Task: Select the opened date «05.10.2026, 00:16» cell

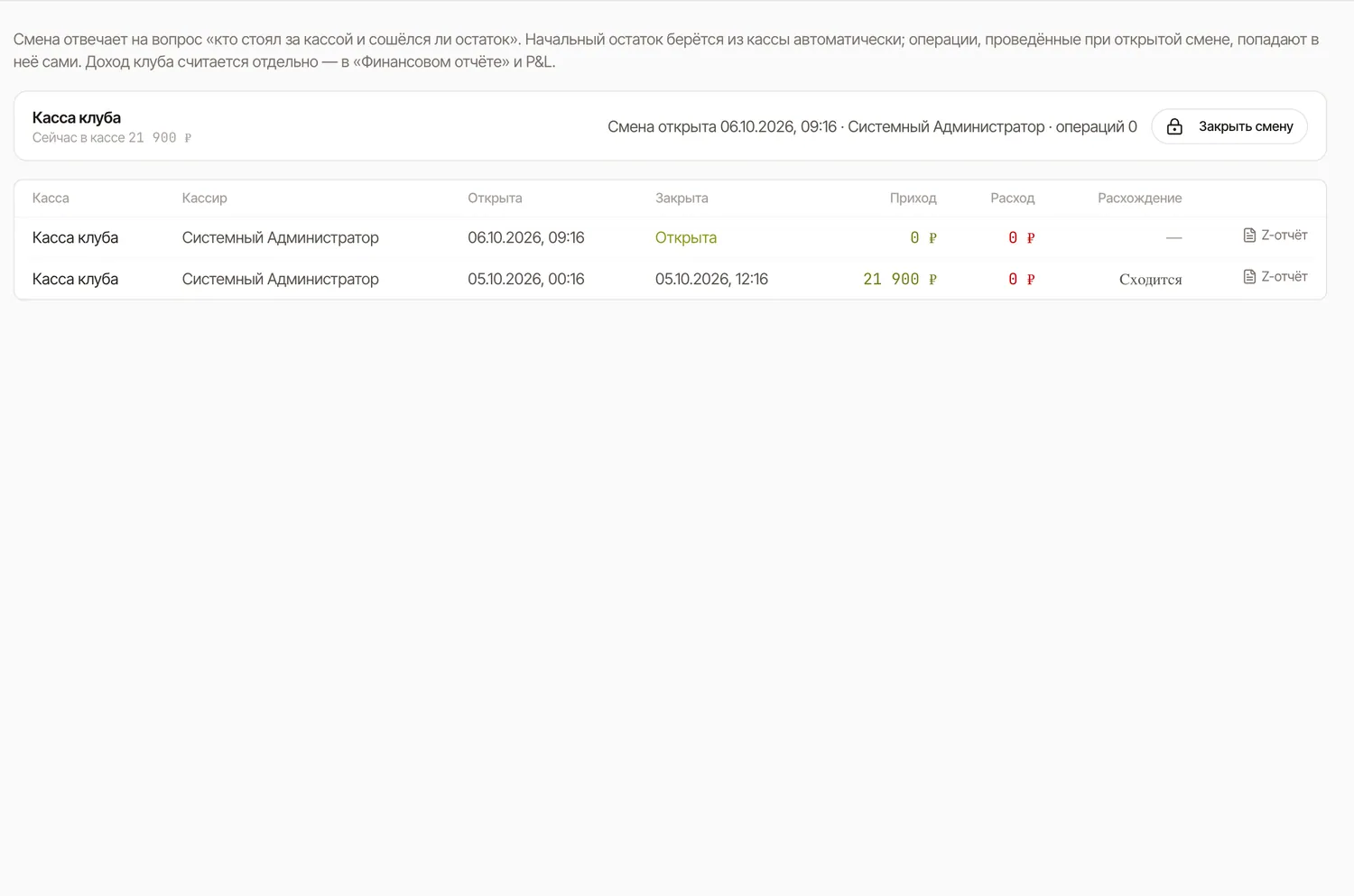Action: point(526,280)
